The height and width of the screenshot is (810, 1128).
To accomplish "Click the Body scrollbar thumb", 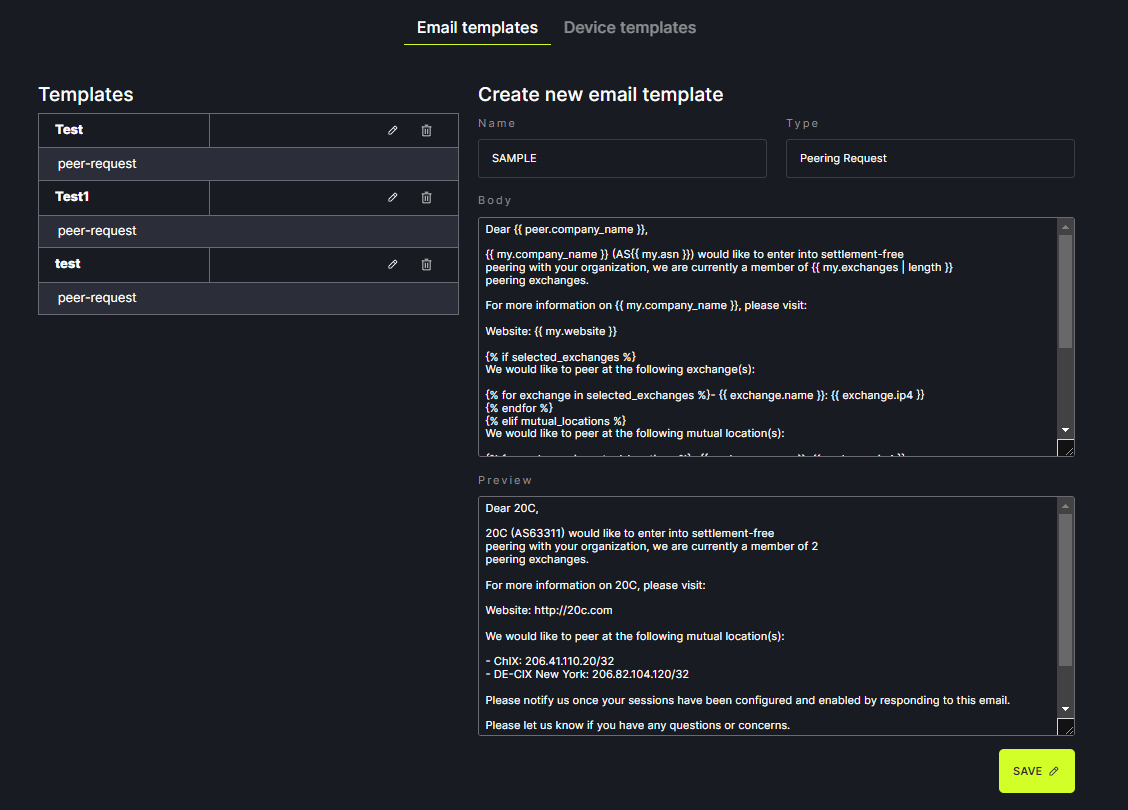I will [1066, 290].
